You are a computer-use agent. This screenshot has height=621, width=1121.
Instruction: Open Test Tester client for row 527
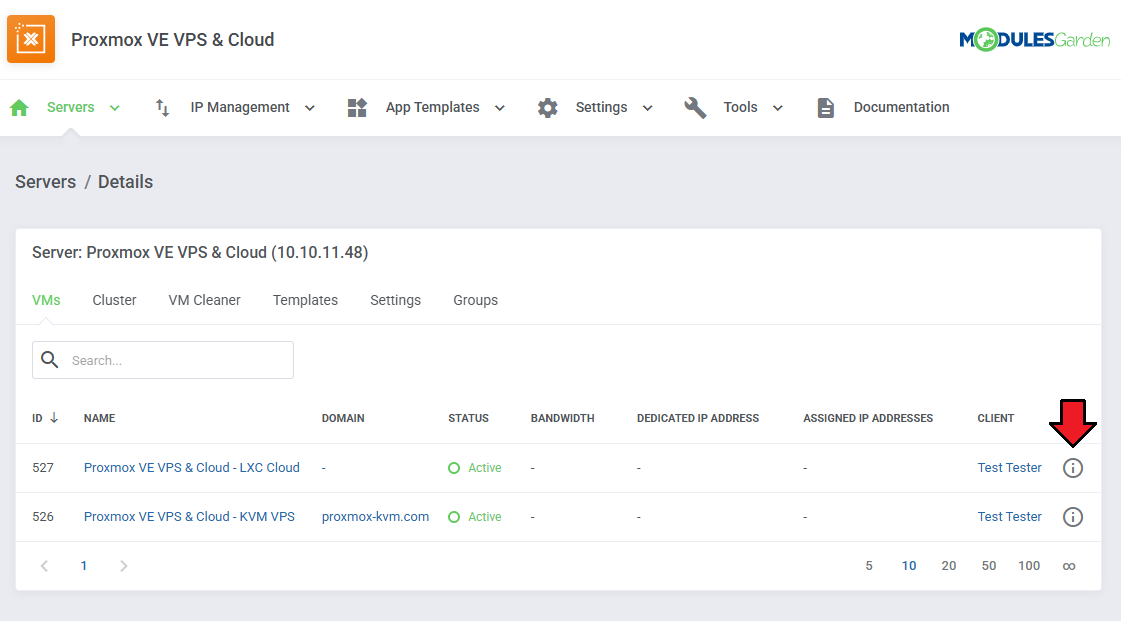pyautogui.click(x=1009, y=467)
